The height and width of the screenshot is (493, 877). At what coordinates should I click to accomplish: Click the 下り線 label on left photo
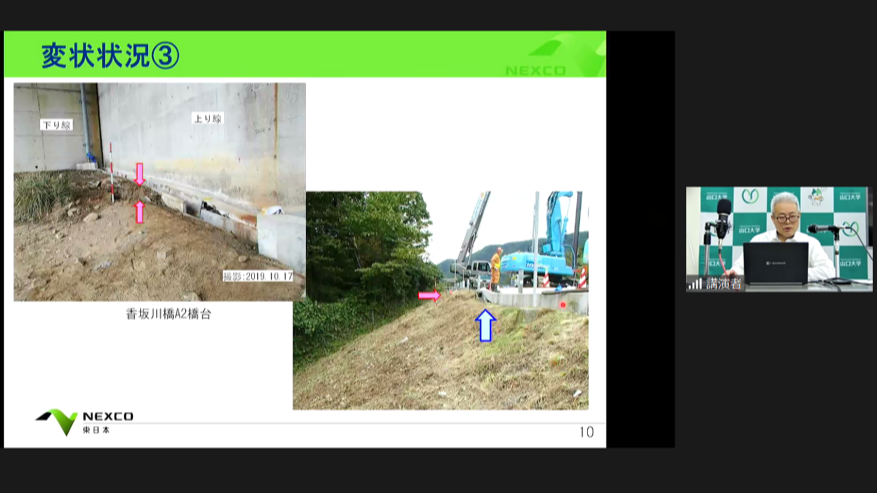pyautogui.click(x=55, y=125)
